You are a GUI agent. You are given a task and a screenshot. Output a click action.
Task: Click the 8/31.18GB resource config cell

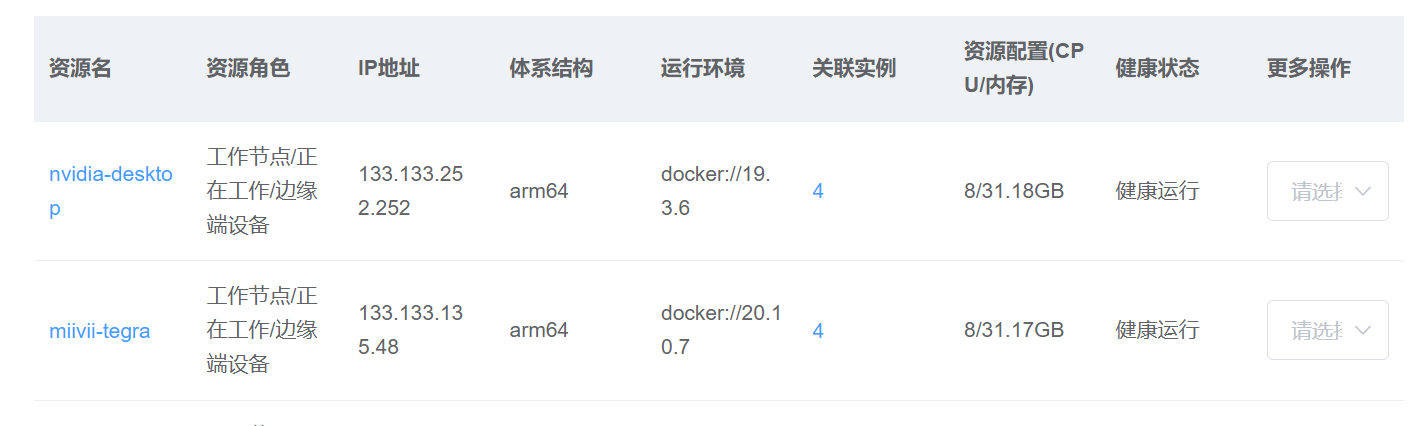pos(1013,191)
